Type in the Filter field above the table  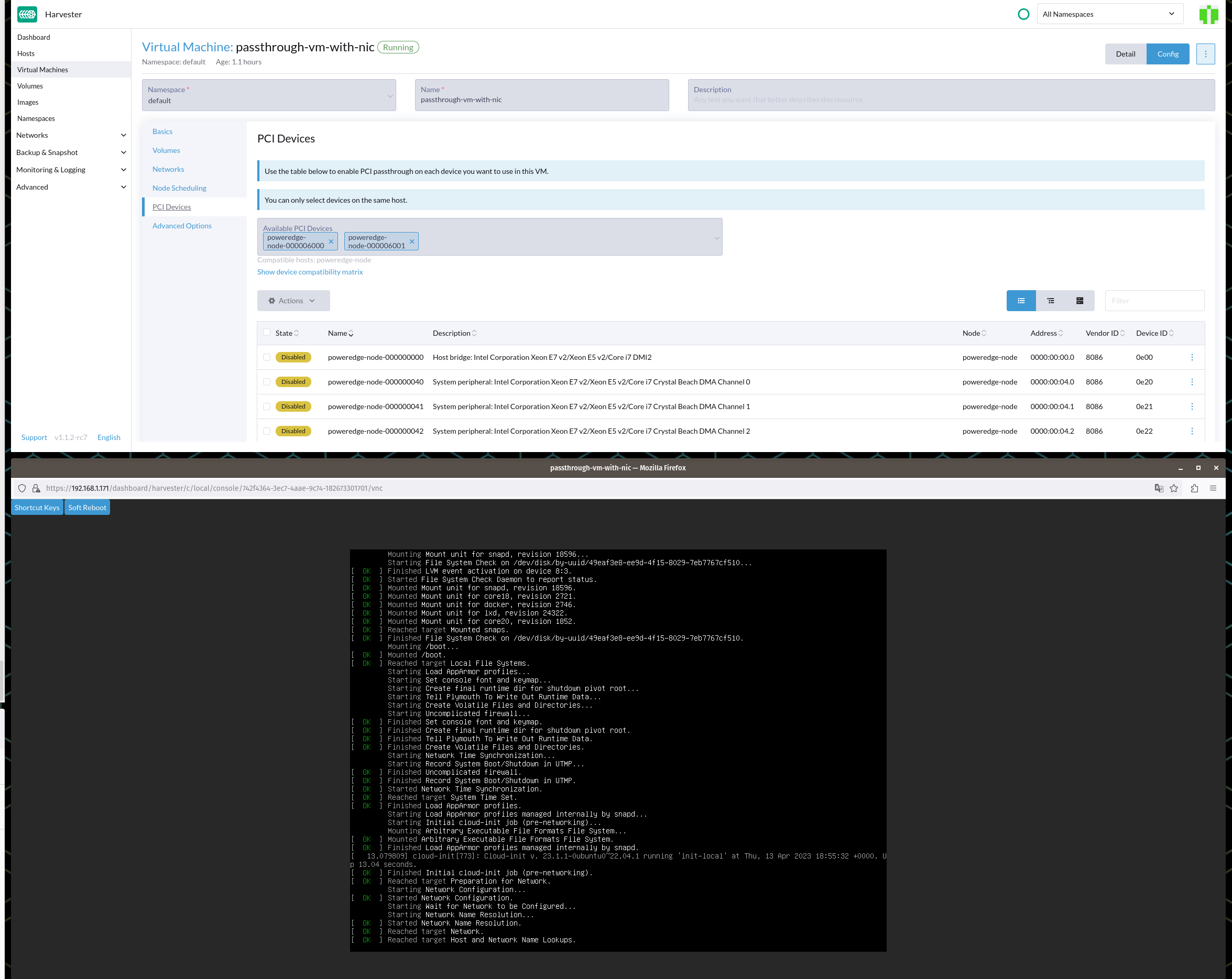(x=1154, y=301)
